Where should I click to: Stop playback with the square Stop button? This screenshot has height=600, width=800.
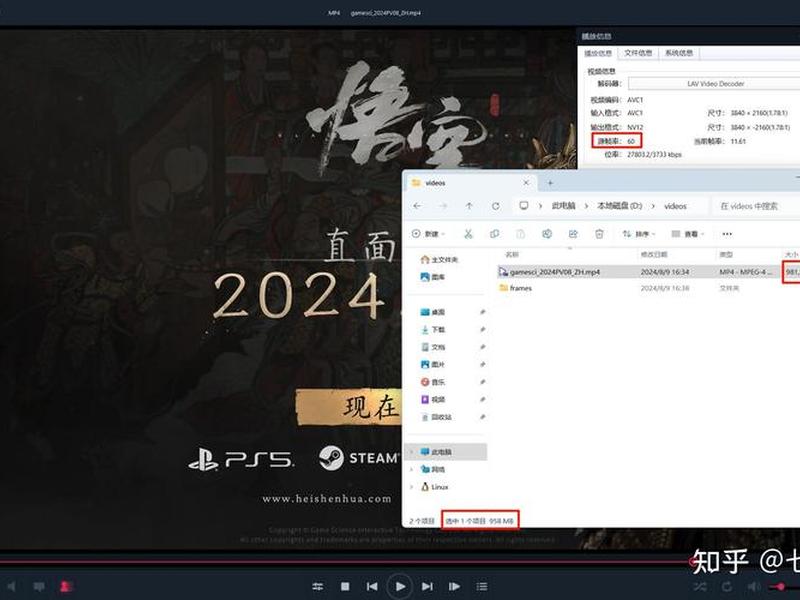[x=345, y=587]
